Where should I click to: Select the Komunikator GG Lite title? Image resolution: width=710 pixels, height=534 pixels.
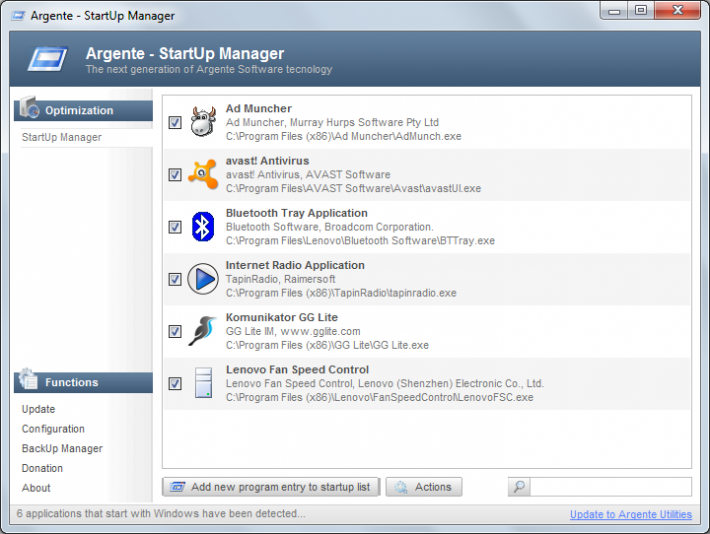pos(282,317)
